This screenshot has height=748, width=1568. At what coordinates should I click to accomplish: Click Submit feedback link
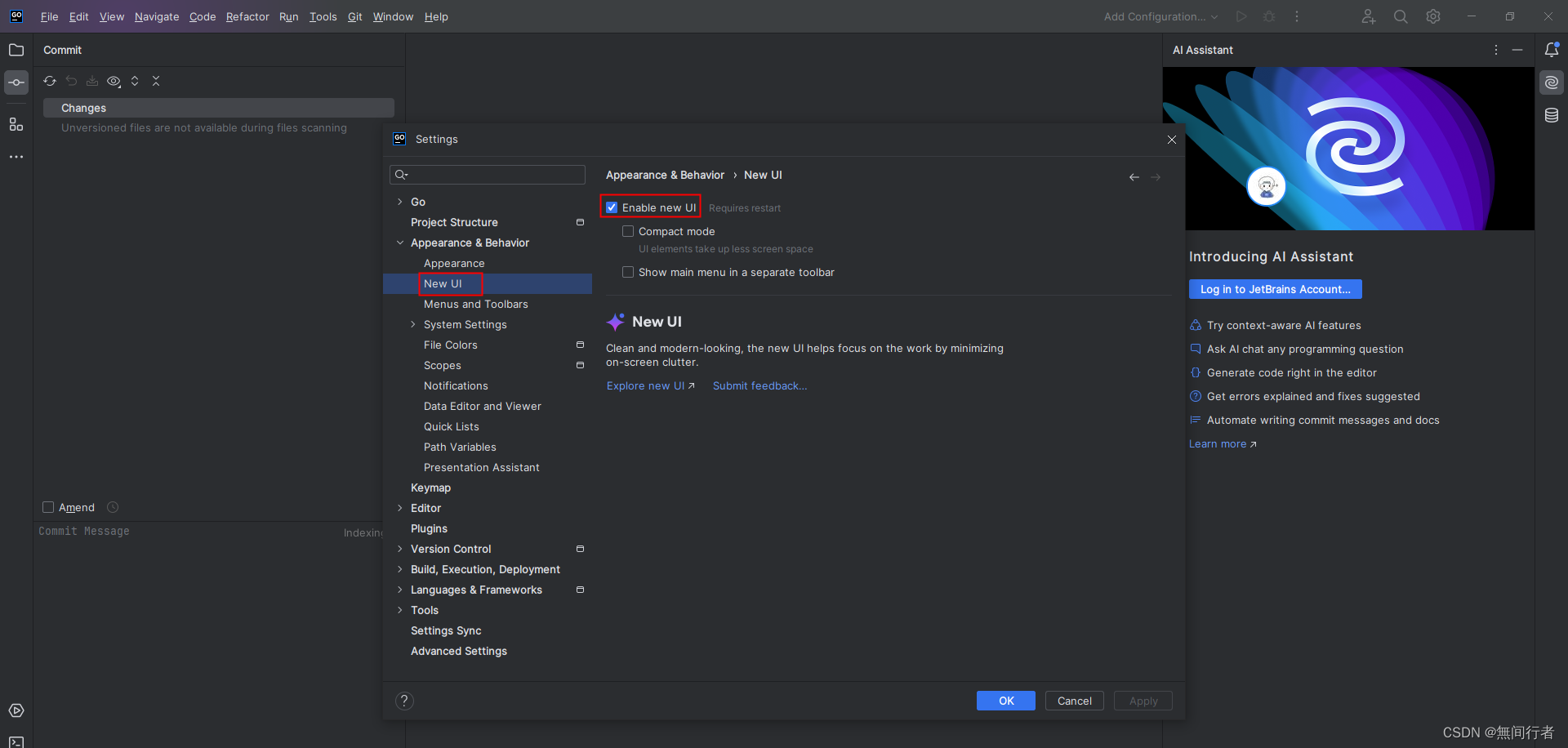759,385
